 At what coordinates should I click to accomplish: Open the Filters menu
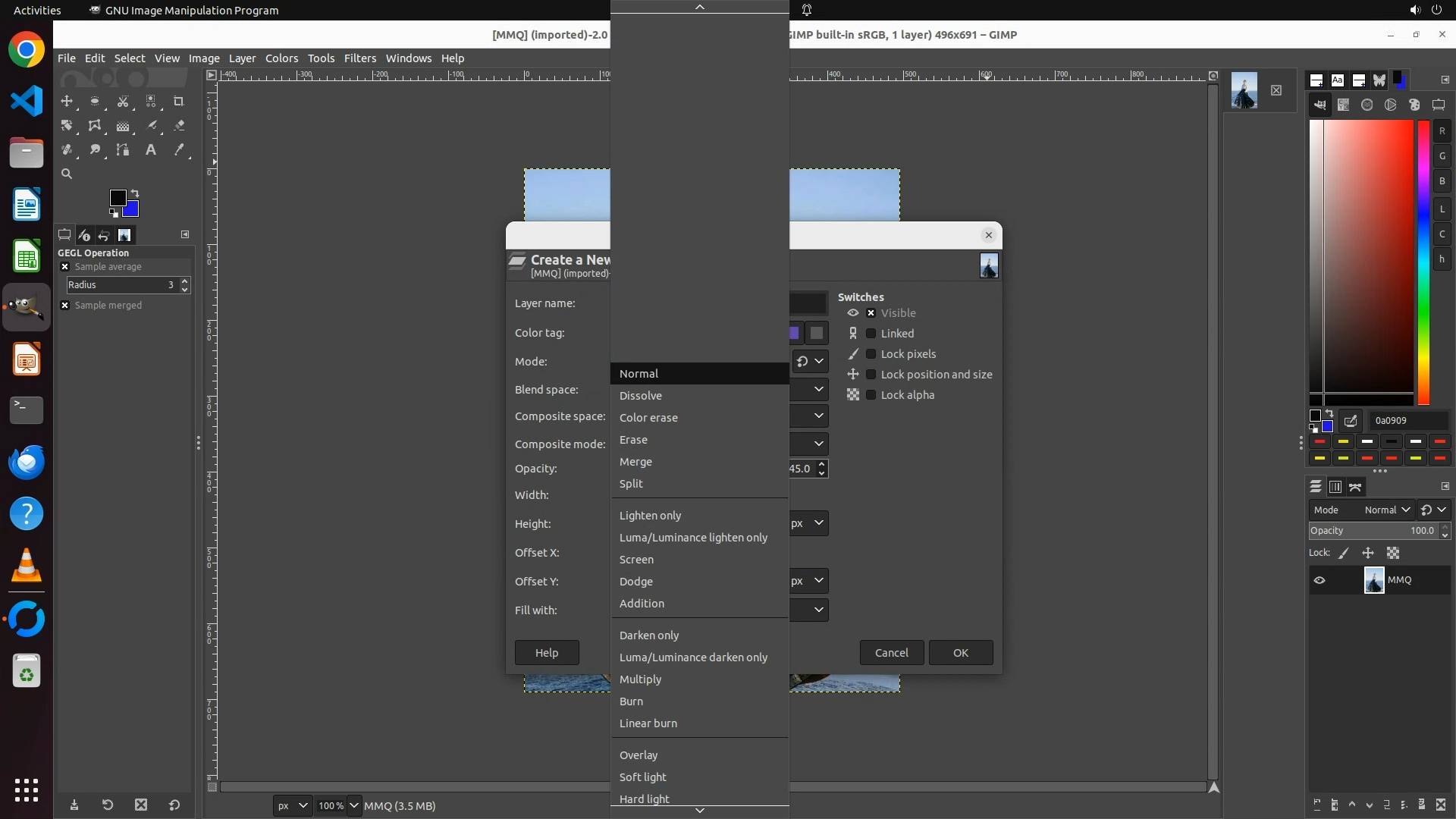(x=359, y=58)
